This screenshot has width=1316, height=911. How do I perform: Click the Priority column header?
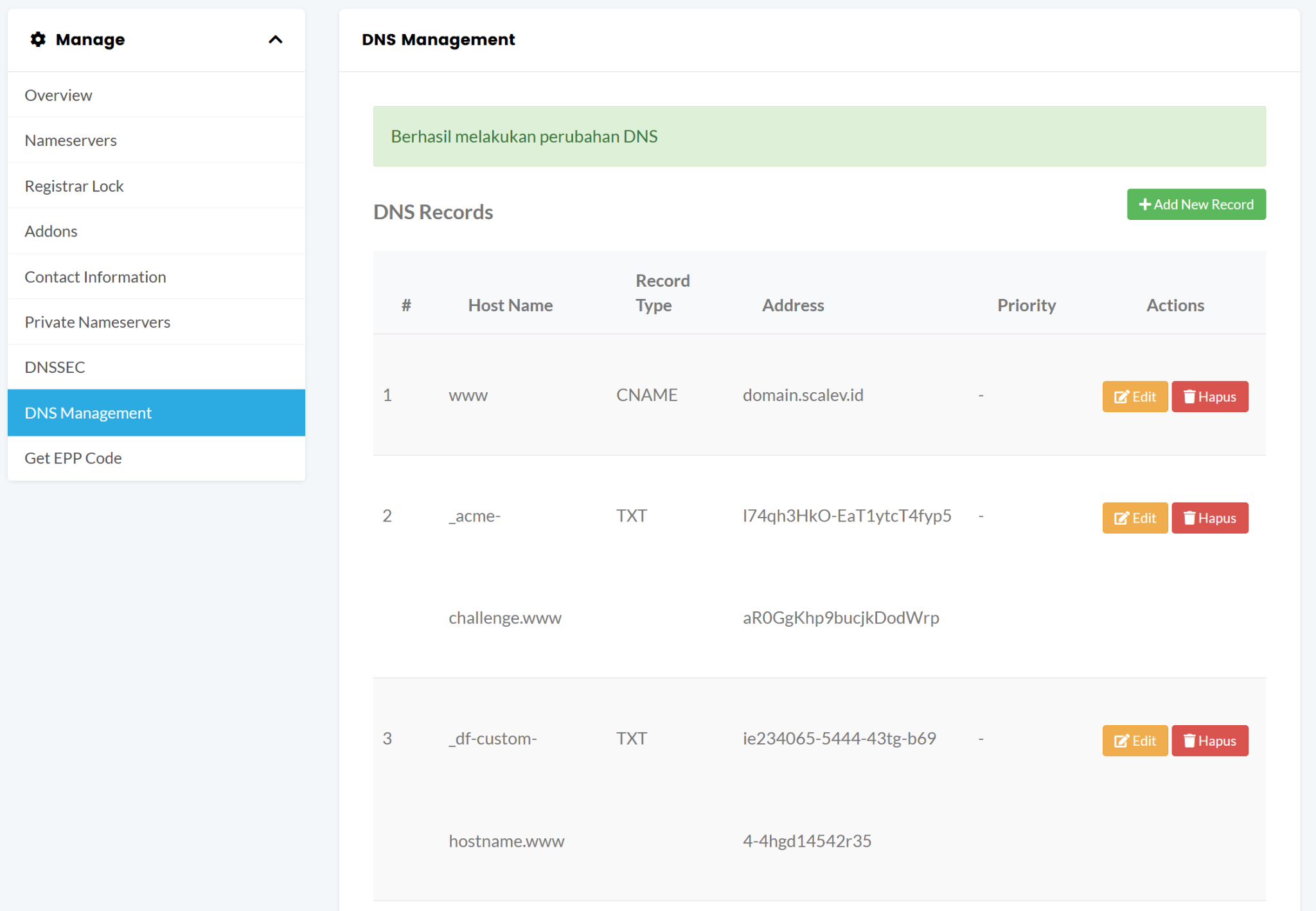[1026, 305]
